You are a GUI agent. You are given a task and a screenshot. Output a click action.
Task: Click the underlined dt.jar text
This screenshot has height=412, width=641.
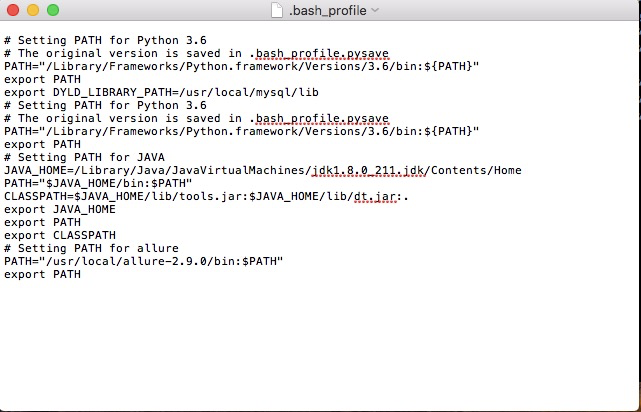click(375, 197)
